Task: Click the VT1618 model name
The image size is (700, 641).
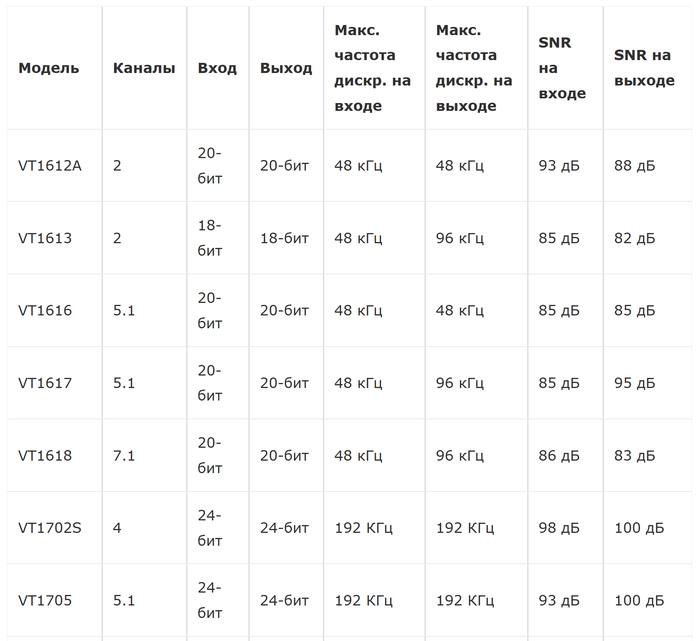Action: [45, 456]
